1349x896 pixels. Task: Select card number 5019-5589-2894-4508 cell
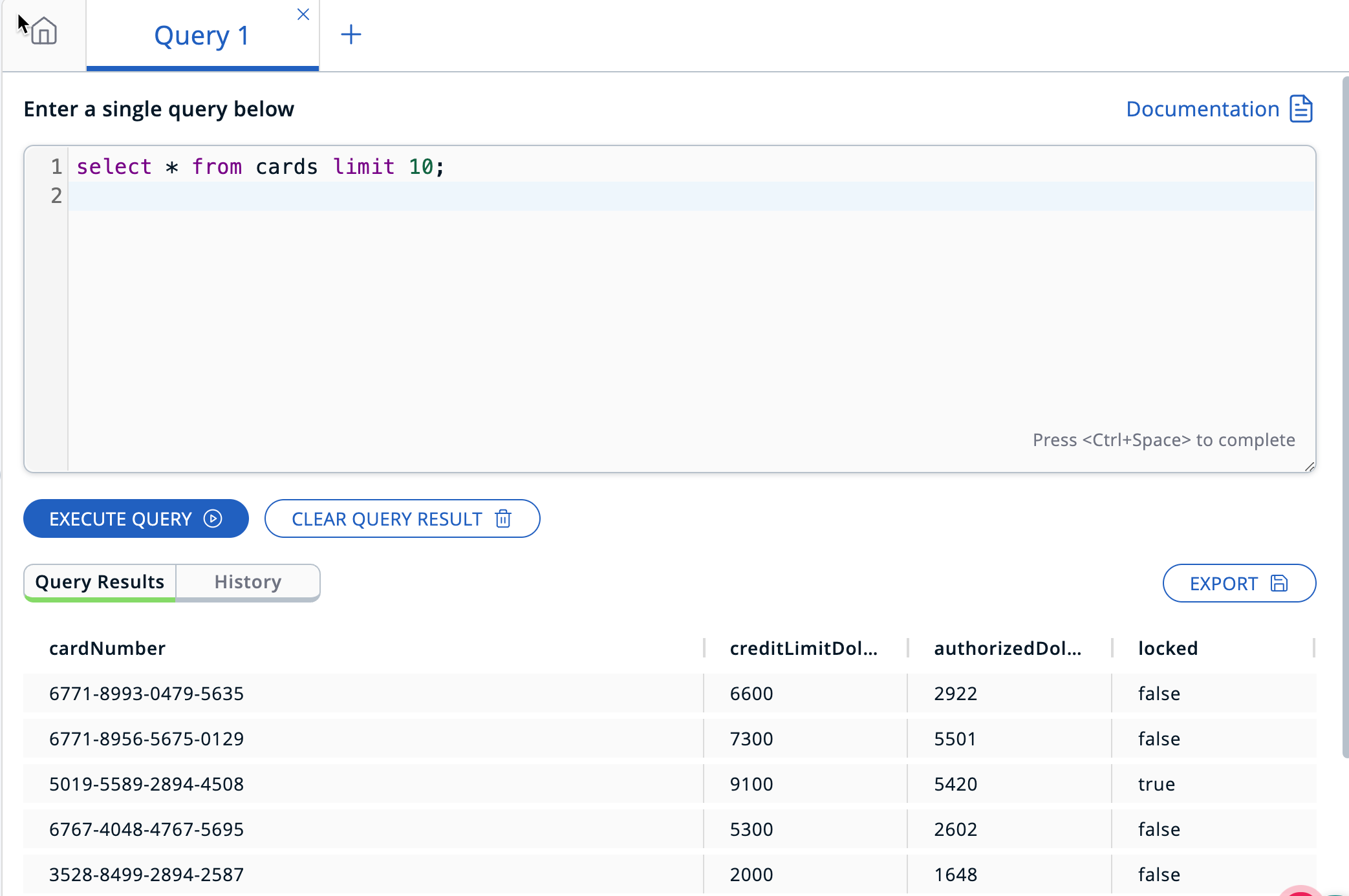pyautogui.click(x=147, y=784)
